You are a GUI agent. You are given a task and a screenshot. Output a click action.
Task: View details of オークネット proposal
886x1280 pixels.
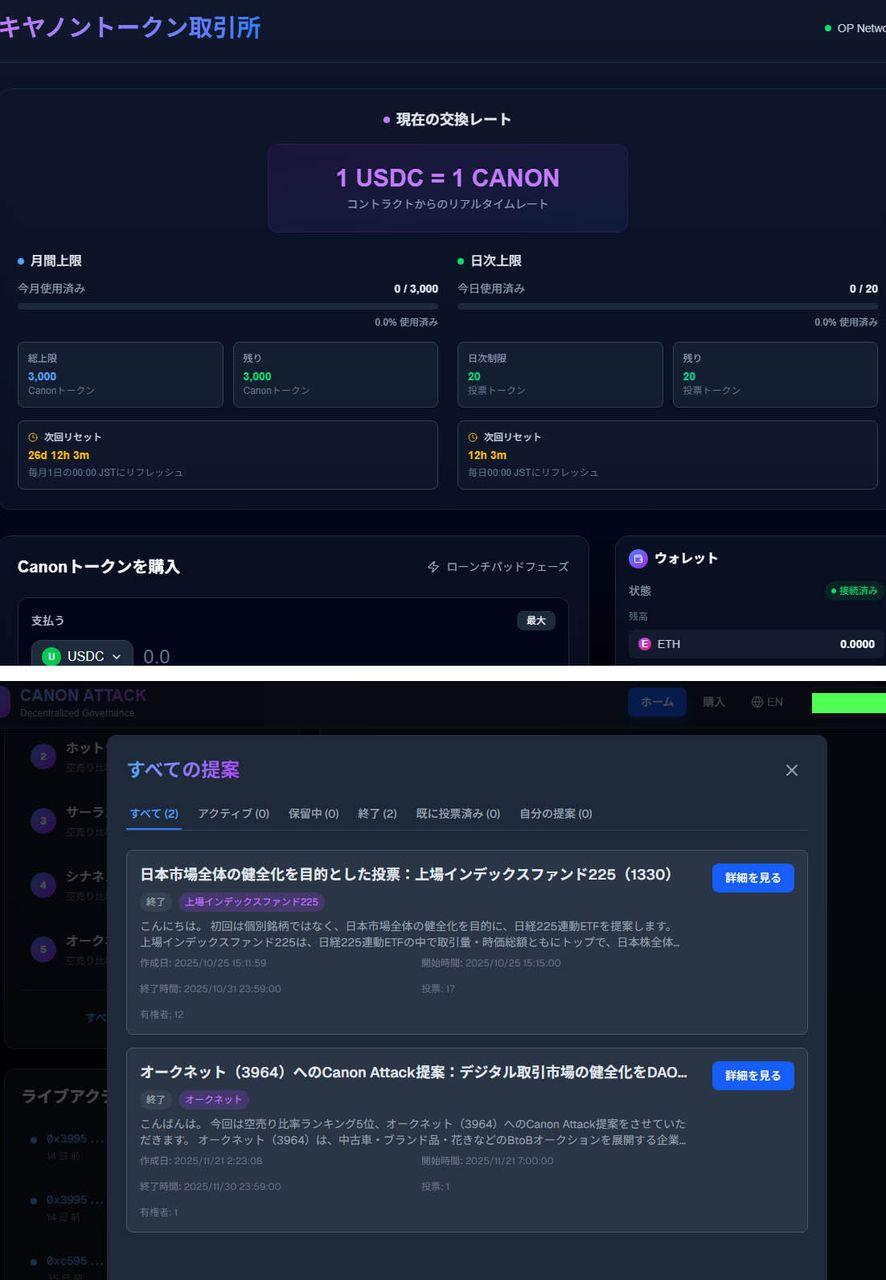(x=753, y=1076)
